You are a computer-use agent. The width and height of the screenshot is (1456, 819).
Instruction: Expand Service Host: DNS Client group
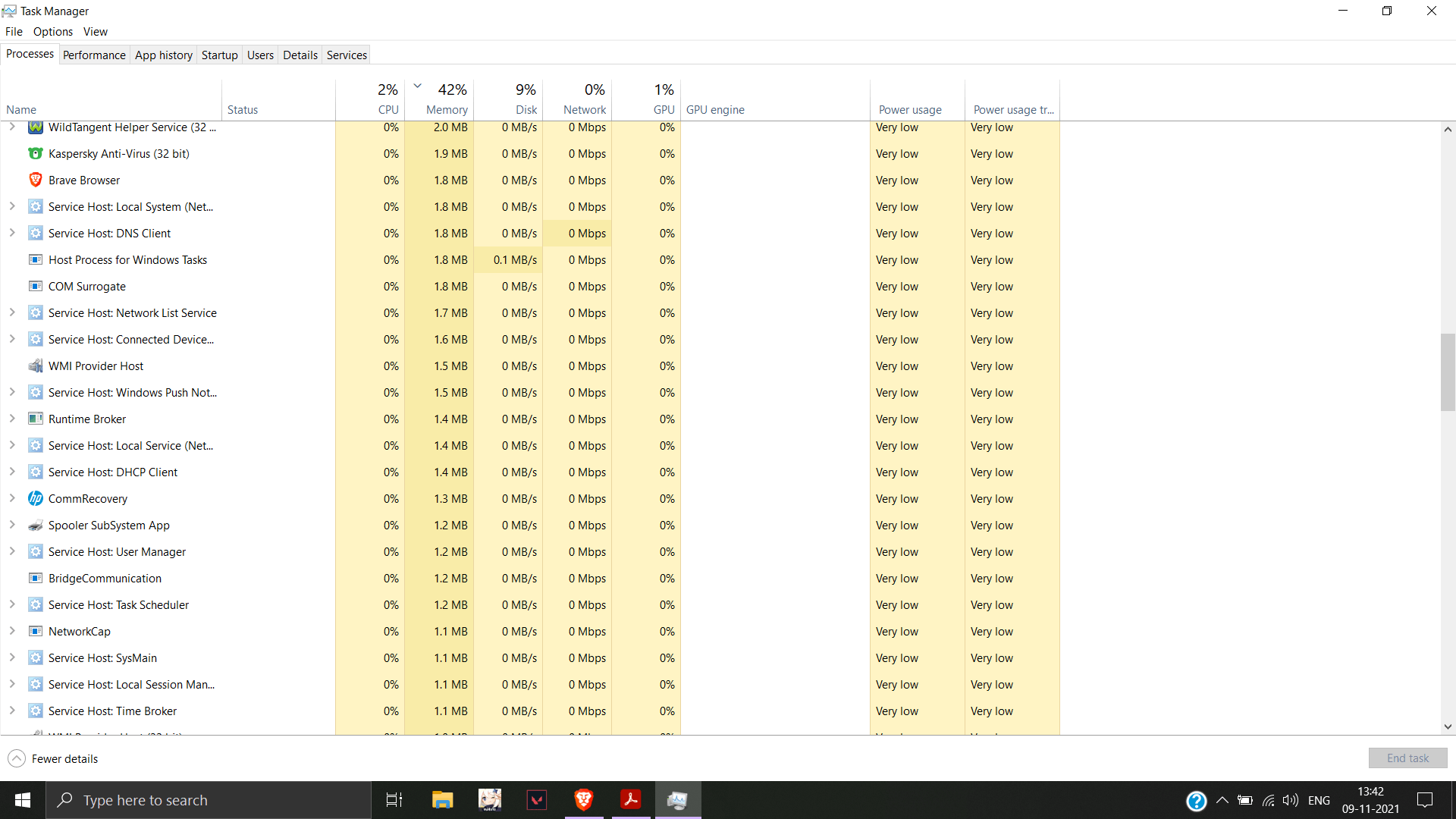pyautogui.click(x=12, y=233)
